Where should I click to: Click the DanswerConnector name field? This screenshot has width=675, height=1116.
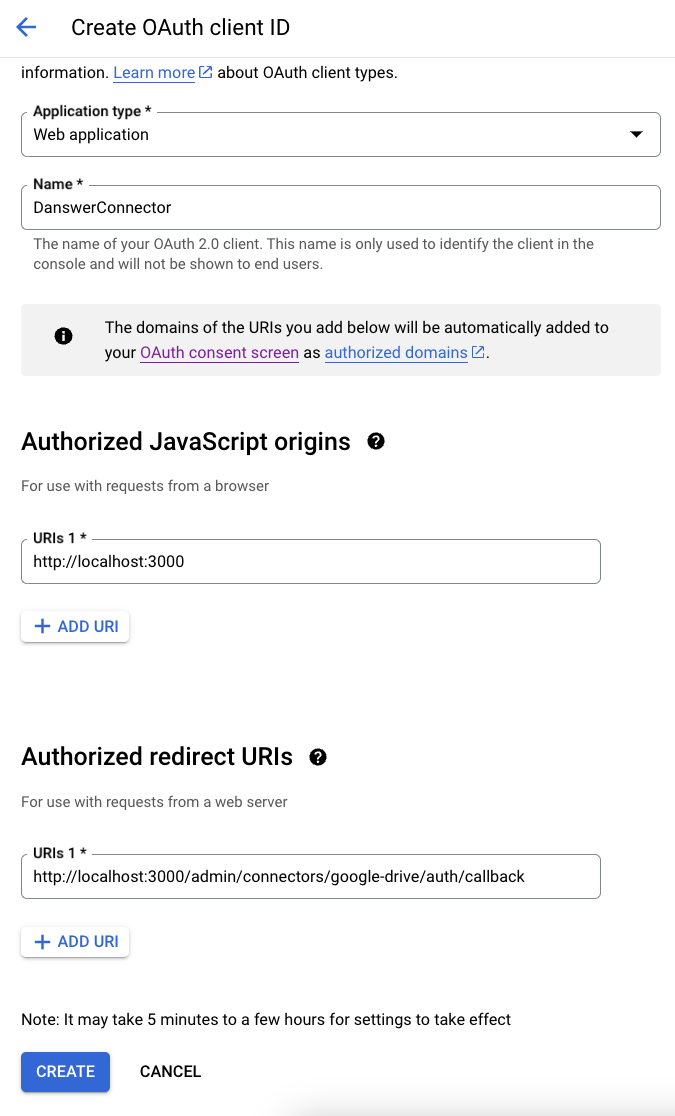pyautogui.click(x=340, y=207)
